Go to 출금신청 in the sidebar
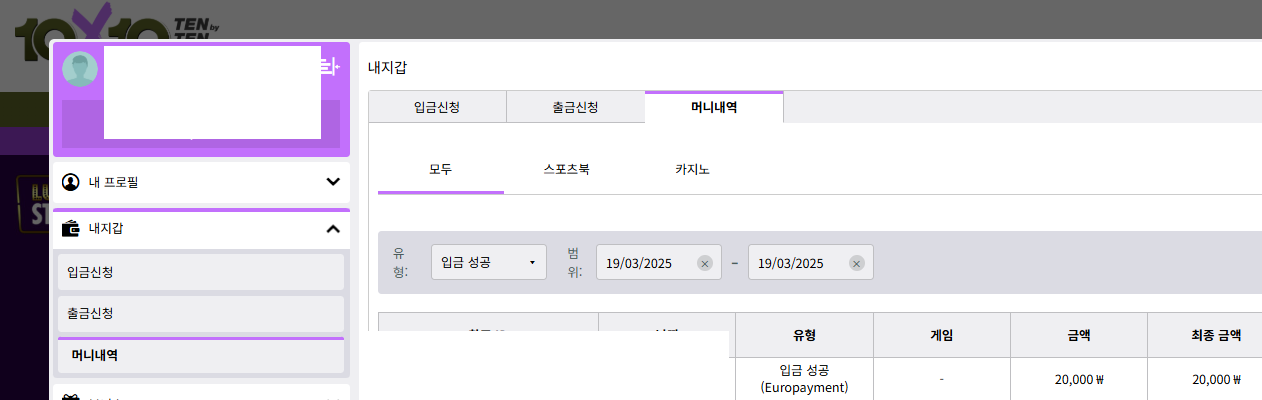Viewport: 1262px width, 400px height. [x=198, y=314]
